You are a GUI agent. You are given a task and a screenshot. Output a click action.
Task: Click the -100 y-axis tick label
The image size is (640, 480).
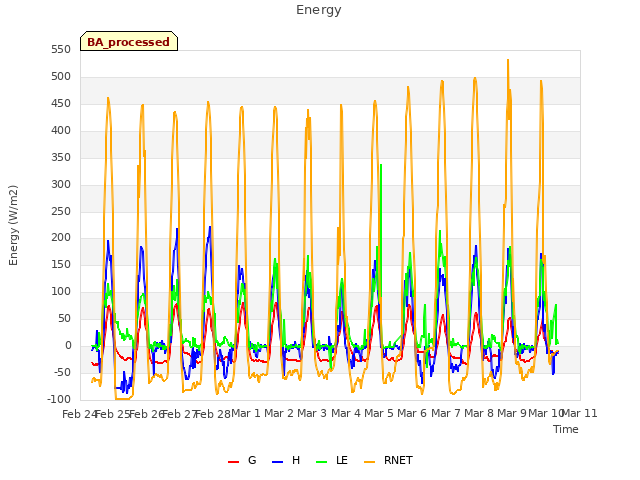point(59,400)
